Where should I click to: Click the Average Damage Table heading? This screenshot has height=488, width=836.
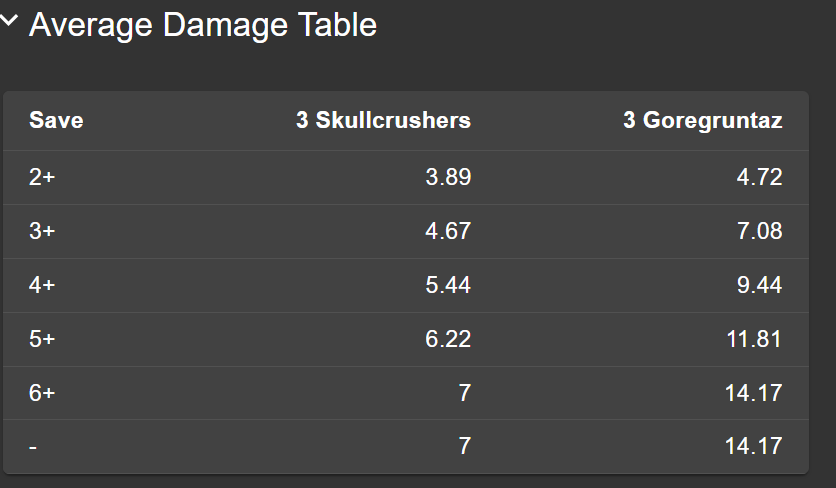202,24
